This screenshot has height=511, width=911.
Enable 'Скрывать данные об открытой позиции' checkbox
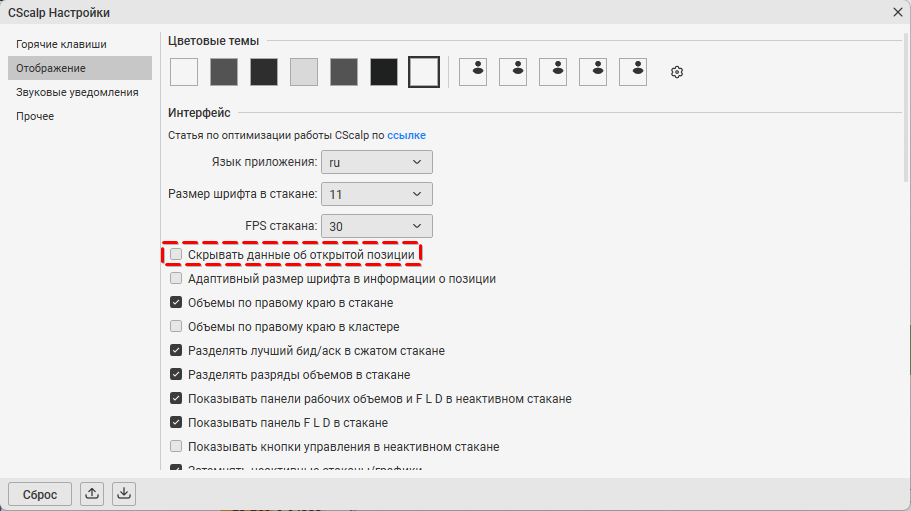pyautogui.click(x=177, y=255)
